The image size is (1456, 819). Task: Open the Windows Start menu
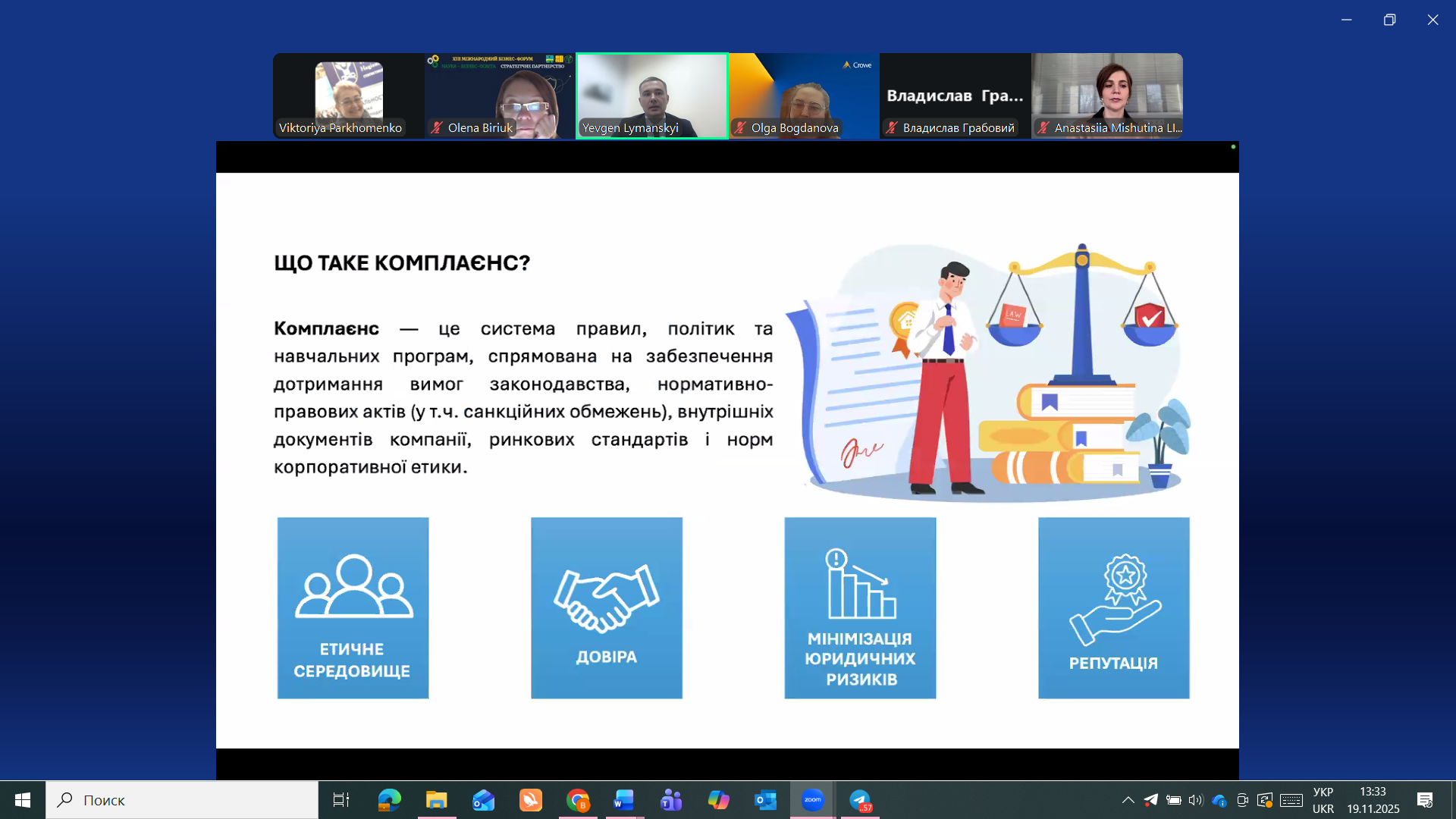click(23, 800)
